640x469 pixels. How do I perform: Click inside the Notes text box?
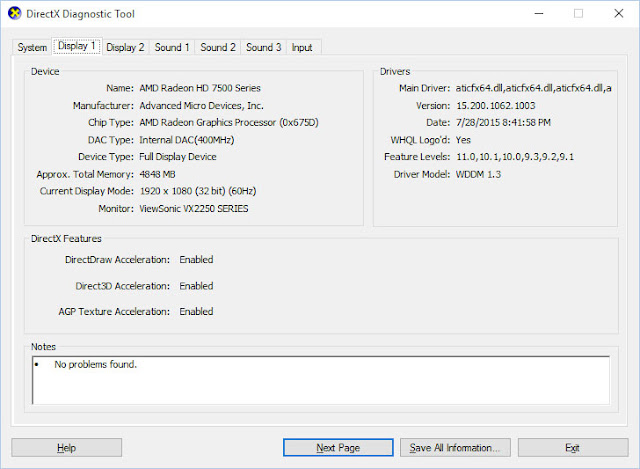(x=321, y=380)
